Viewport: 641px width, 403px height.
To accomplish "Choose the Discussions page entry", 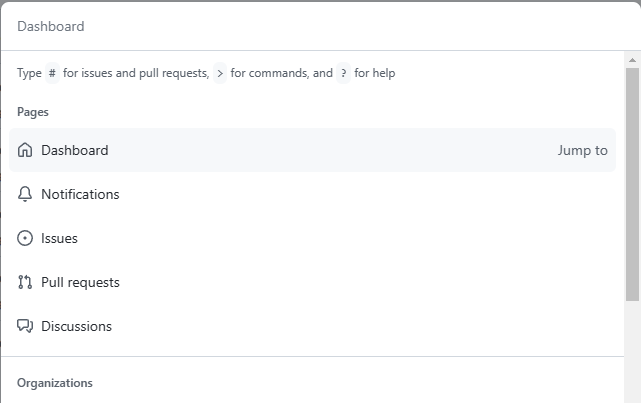I will point(76,326).
